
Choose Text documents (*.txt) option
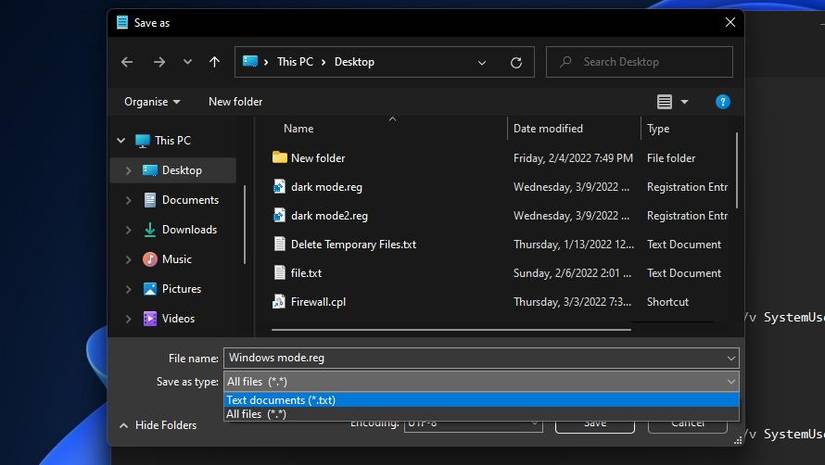pos(481,400)
